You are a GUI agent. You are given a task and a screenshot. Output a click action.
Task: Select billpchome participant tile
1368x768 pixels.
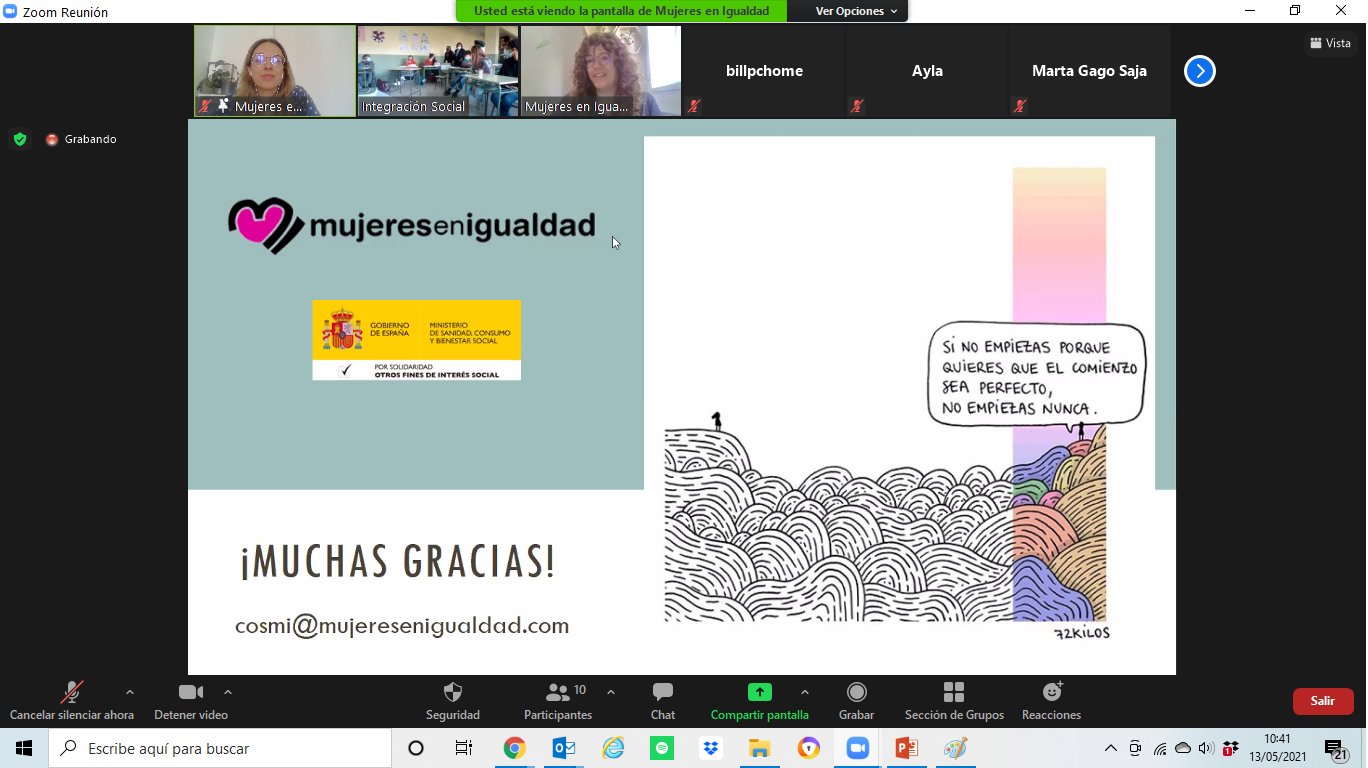(x=764, y=71)
